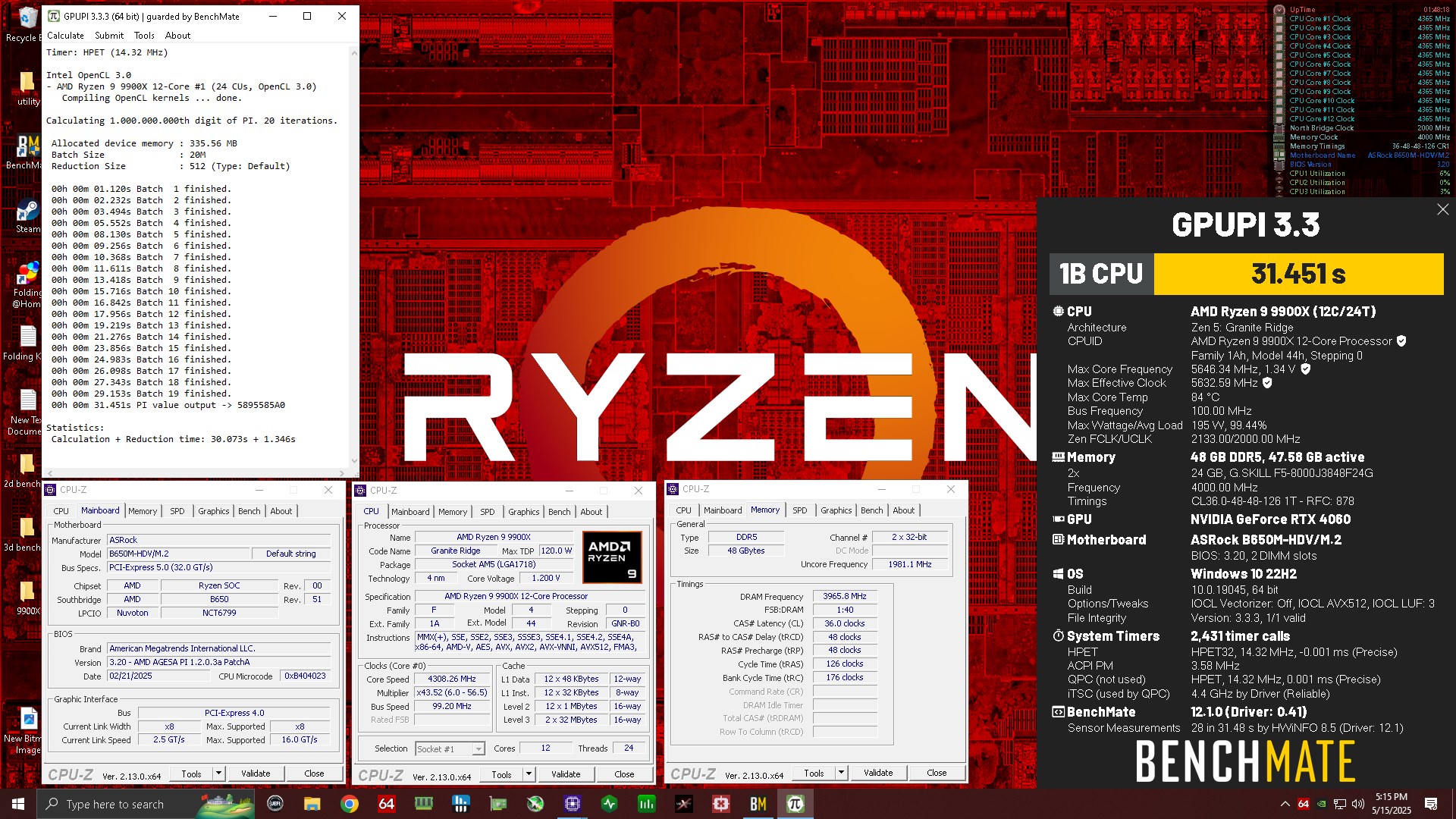Click Validate in the middle CPU-Z window
The height and width of the screenshot is (819, 1456).
(566, 774)
